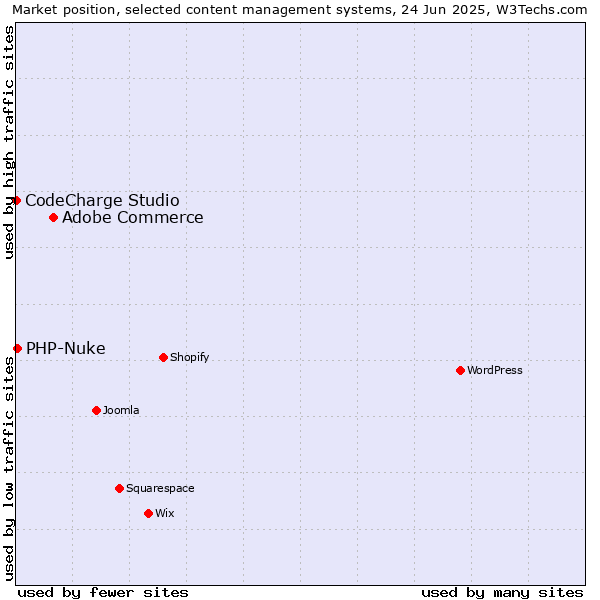Select the 'Shopify' label text
This screenshot has width=600, height=600.
click(189, 357)
